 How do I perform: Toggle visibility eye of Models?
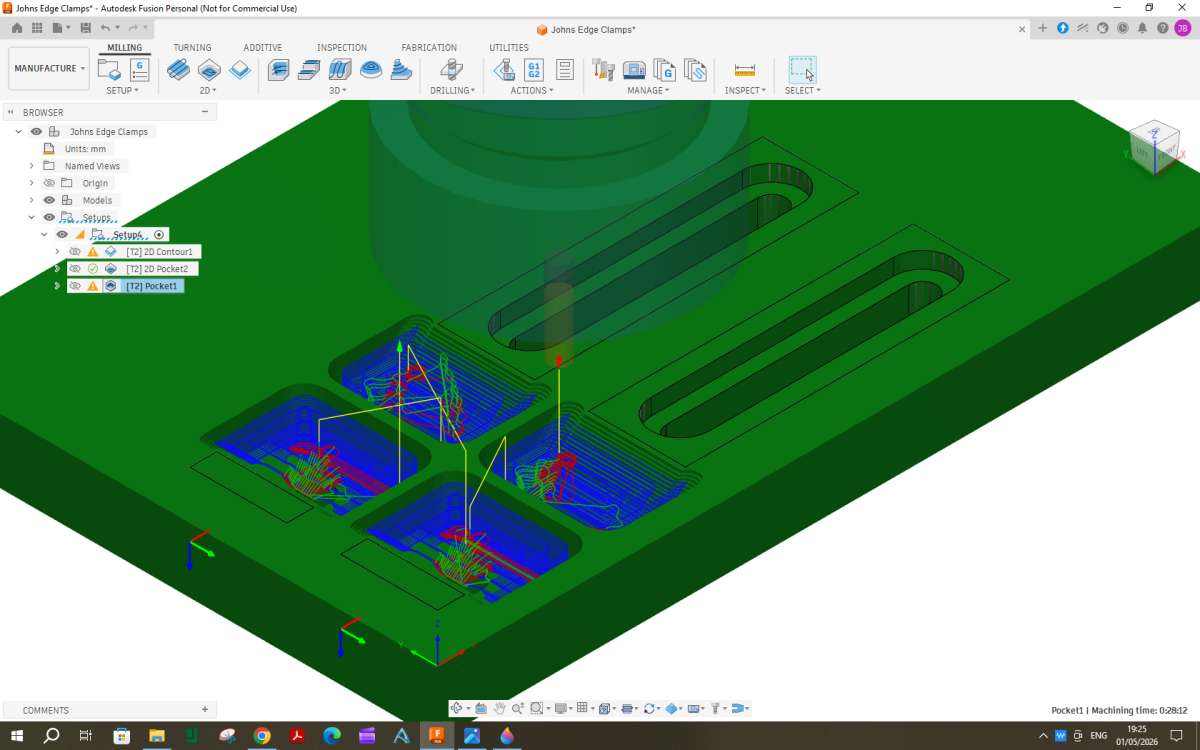pyautogui.click(x=49, y=200)
